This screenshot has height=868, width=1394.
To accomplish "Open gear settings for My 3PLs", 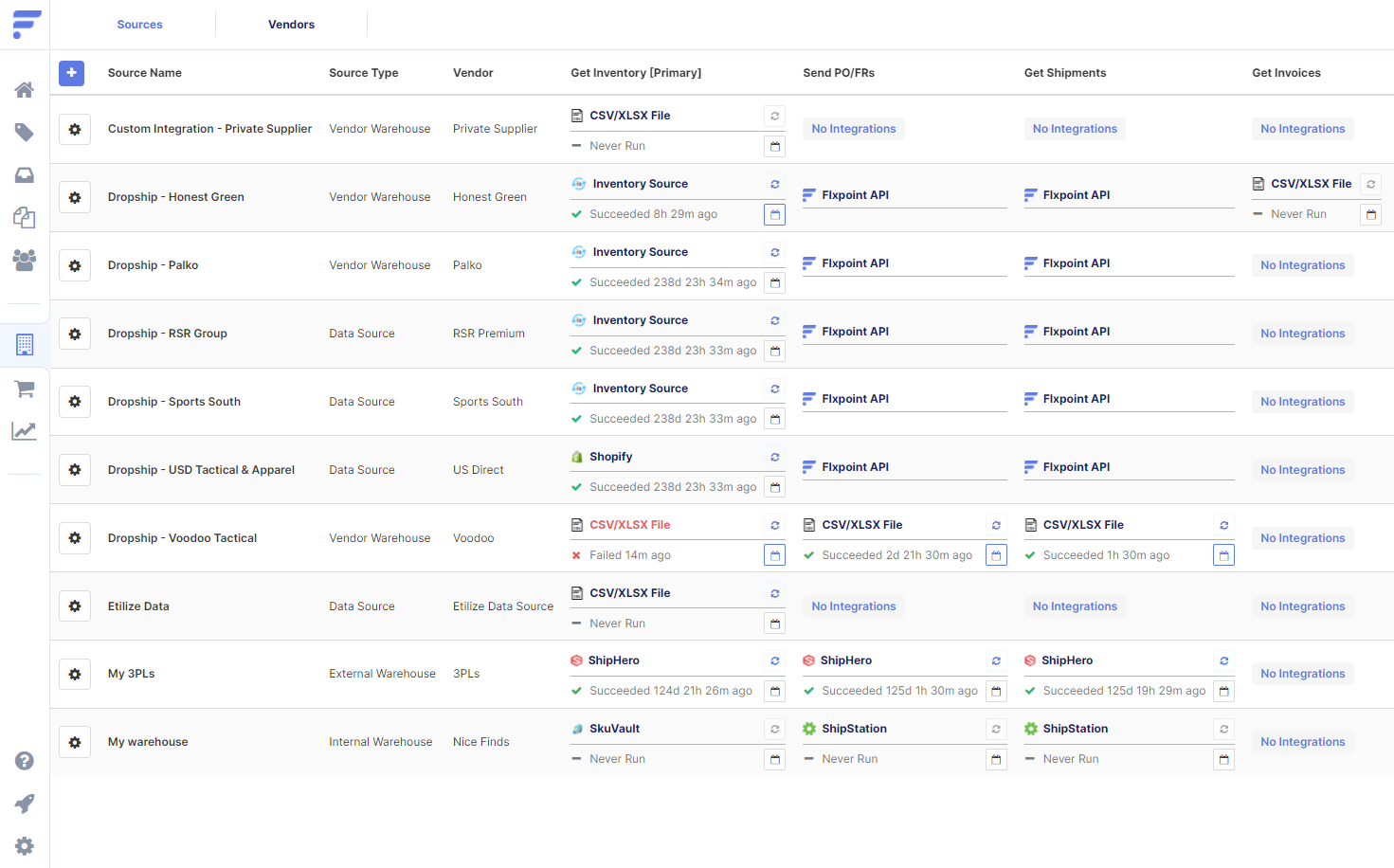I will pos(75,675).
